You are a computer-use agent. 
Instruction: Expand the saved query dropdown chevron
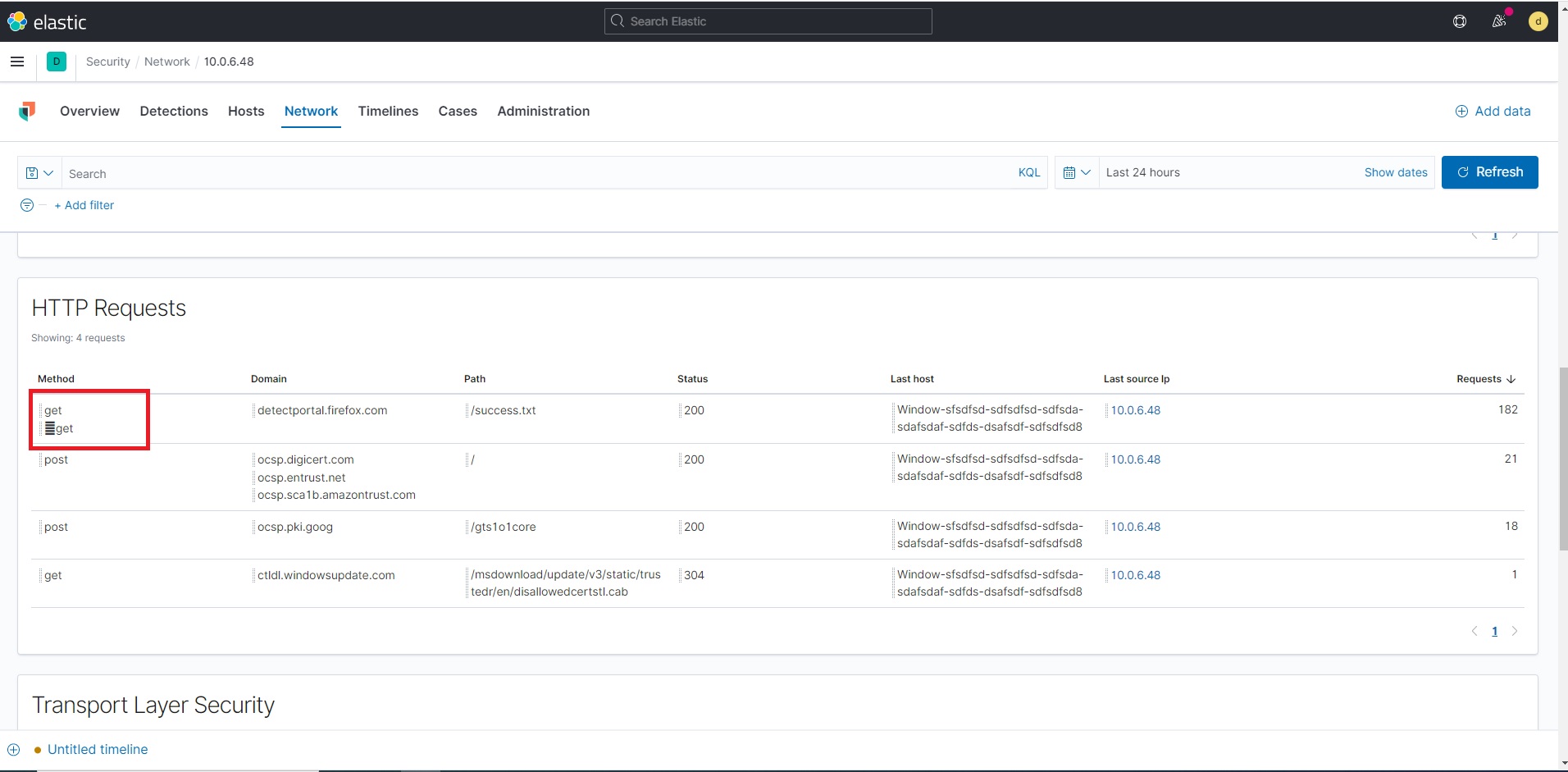(47, 173)
